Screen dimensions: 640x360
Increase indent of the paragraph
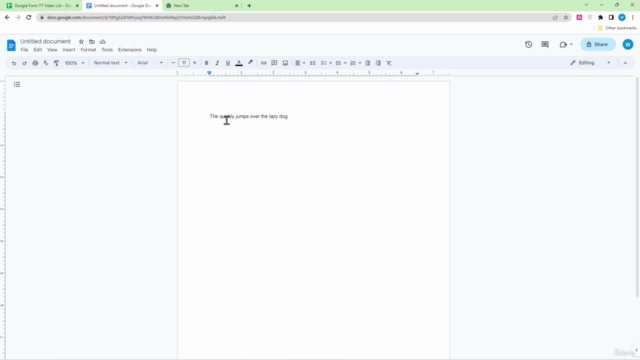coord(378,63)
